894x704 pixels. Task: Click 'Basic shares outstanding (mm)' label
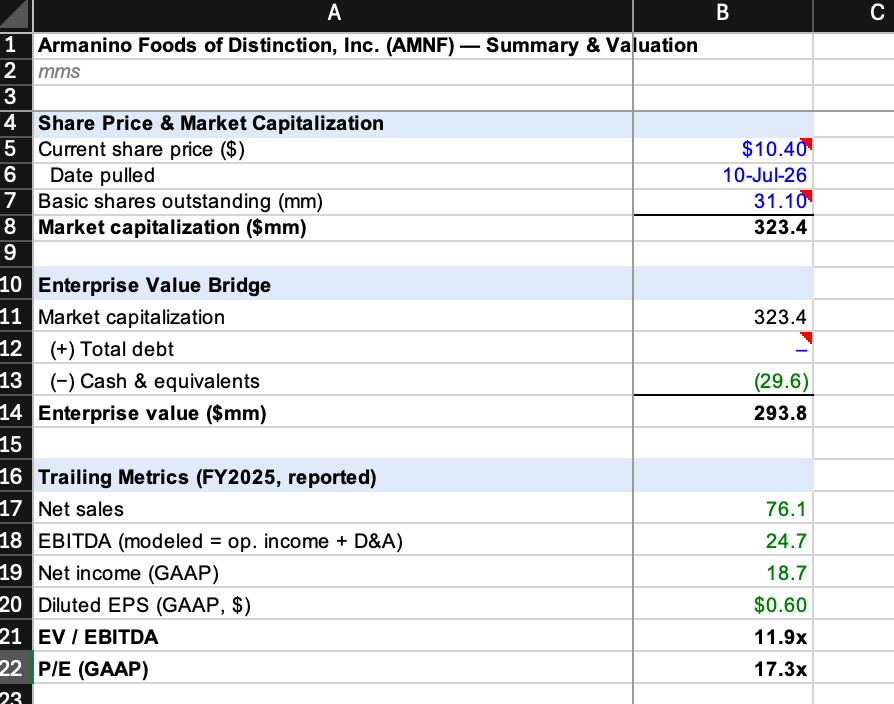click(x=334, y=201)
